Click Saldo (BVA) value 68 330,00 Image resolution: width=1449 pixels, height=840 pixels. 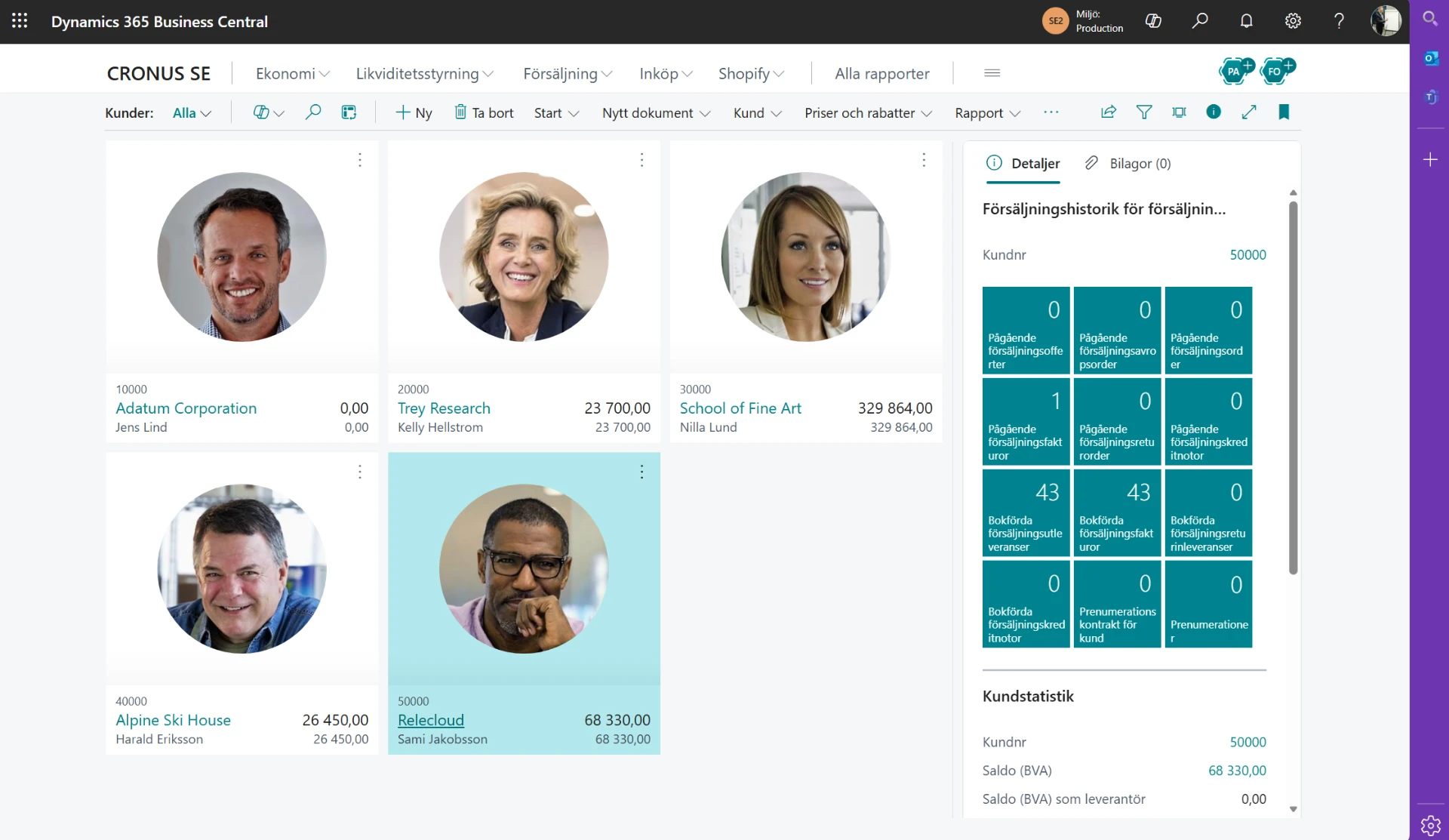coord(1237,771)
